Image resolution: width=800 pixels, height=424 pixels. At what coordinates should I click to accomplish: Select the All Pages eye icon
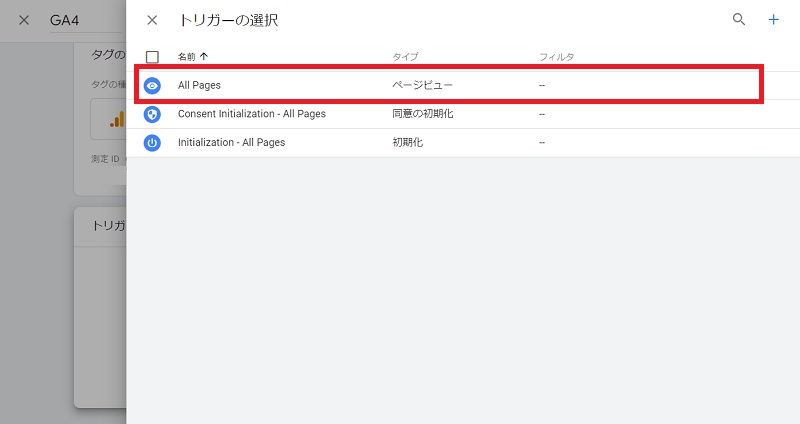(x=152, y=85)
